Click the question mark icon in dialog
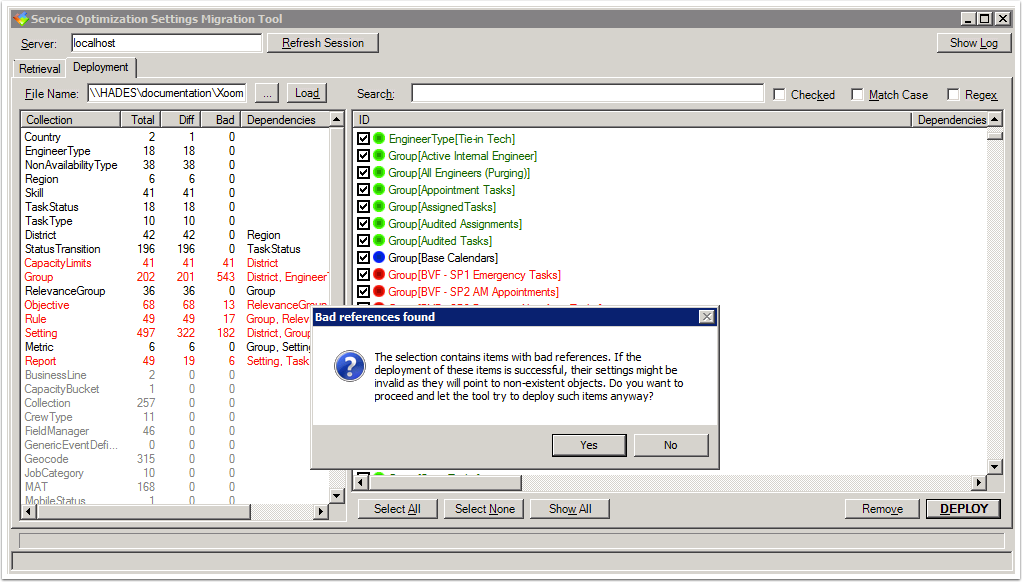The image size is (1022, 582). pos(349,366)
